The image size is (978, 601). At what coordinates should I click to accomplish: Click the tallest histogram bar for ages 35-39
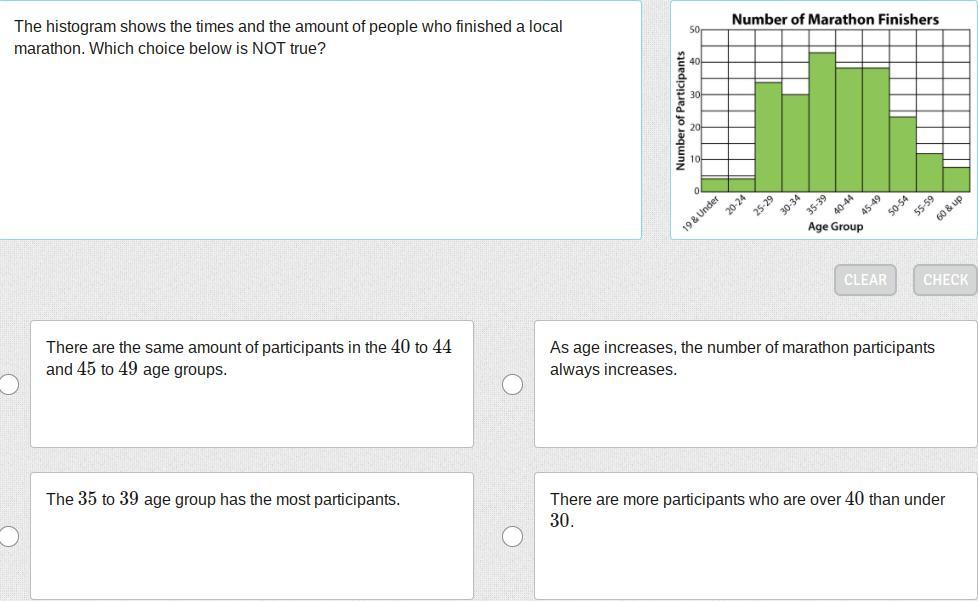pyautogui.click(x=822, y=122)
